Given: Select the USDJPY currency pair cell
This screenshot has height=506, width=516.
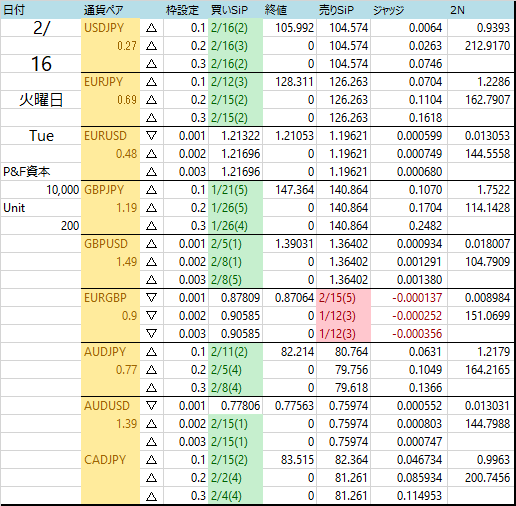Looking at the screenshot, I should pyautogui.click(x=110, y=28).
